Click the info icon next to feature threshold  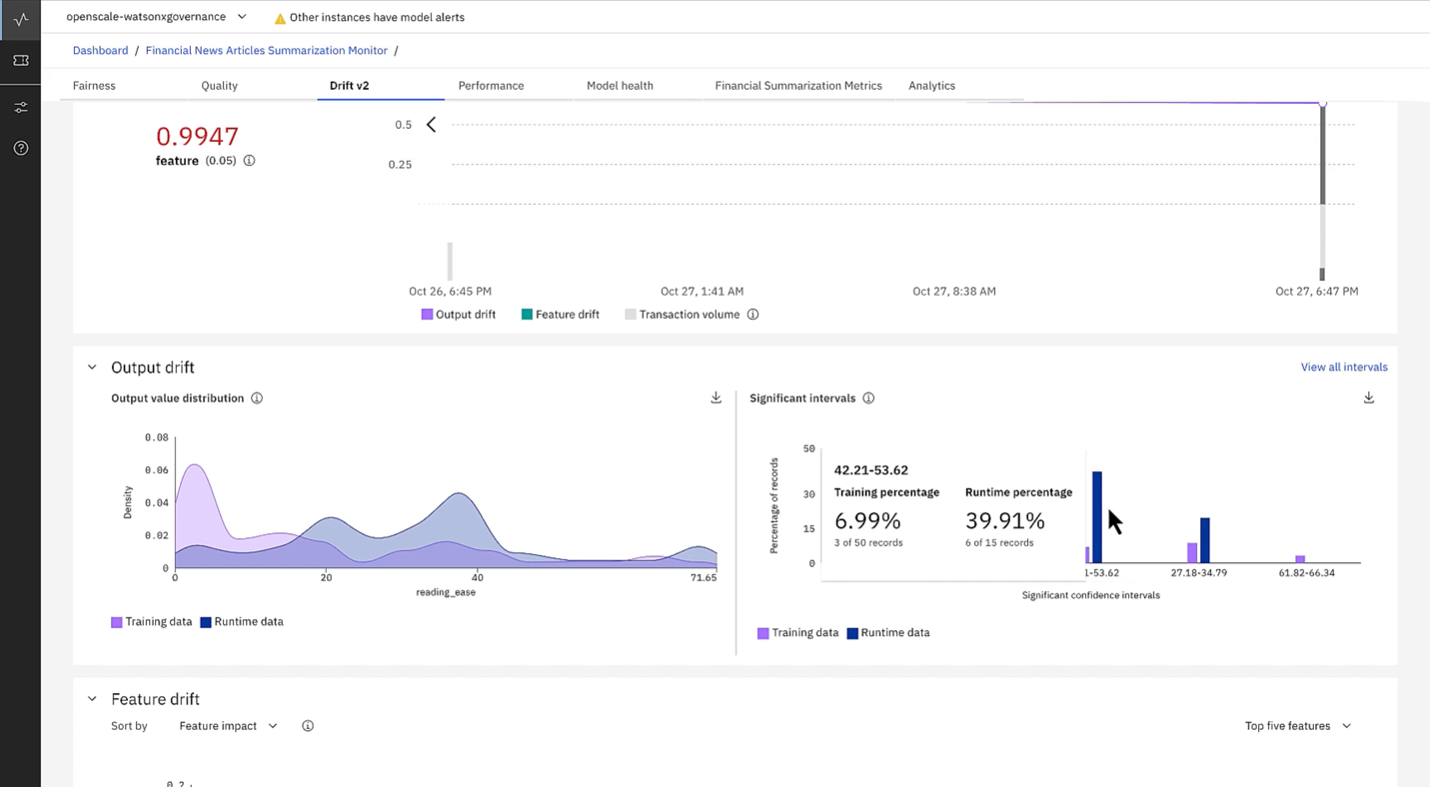point(248,160)
